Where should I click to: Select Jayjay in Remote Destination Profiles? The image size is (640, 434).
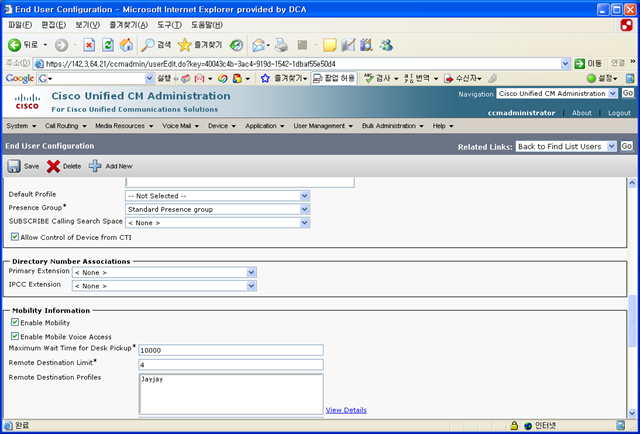tap(152, 379)
